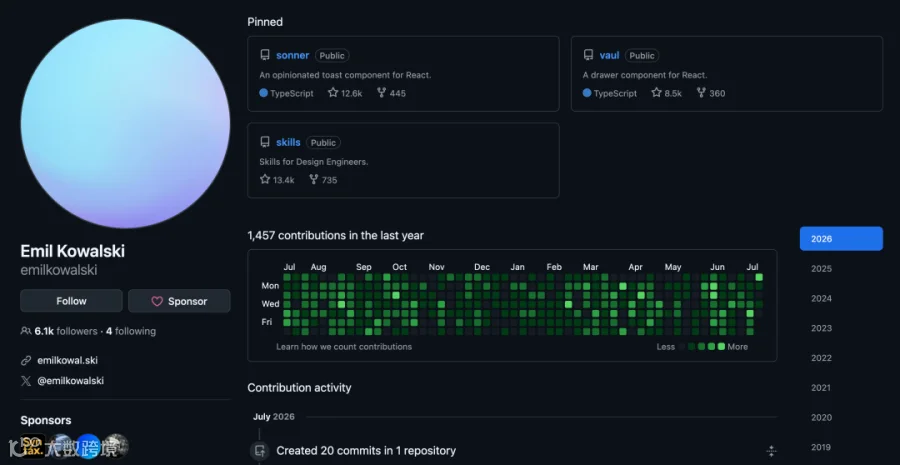The image size is (900, 465).
Task: Click the Emil Kowalski name heading
Action: point(72,251)
